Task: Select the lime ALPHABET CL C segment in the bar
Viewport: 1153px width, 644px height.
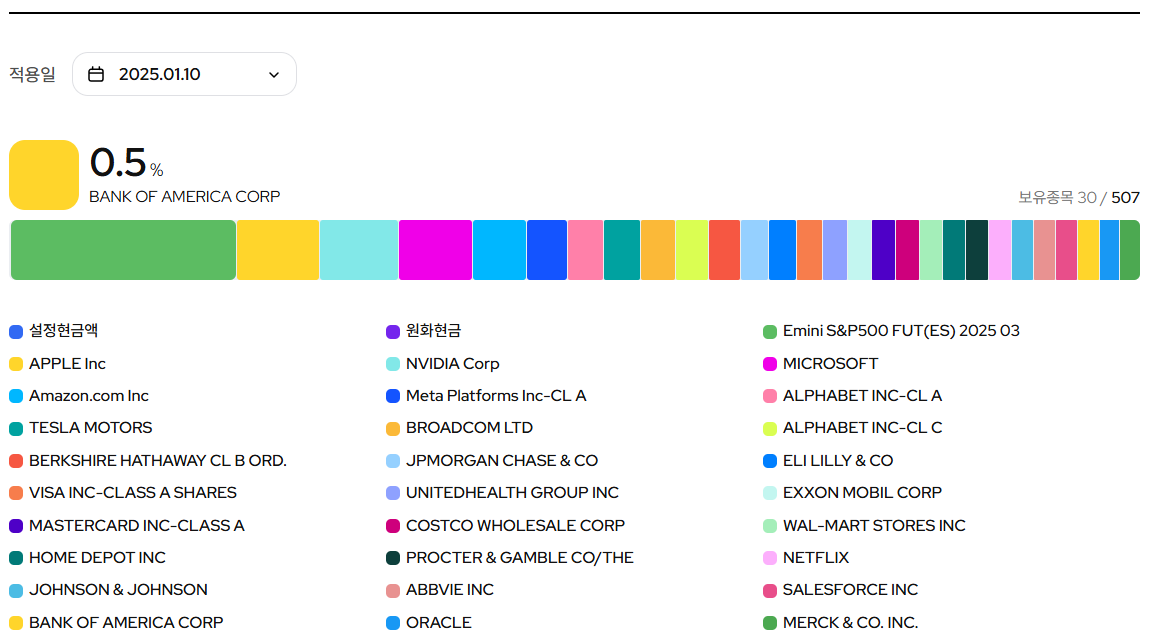Action: [692, 250]
